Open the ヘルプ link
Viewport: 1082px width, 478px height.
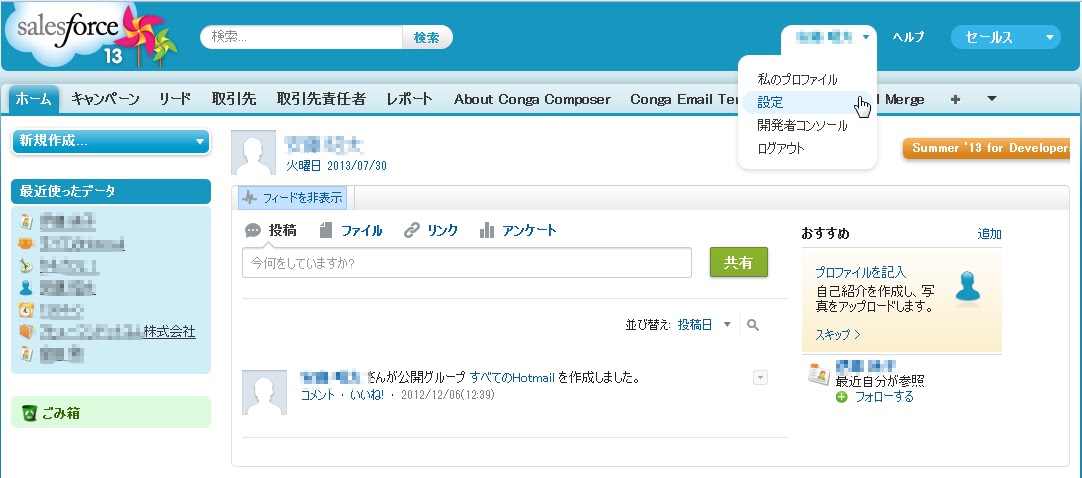pyautogui.click(x=908, y=37)
